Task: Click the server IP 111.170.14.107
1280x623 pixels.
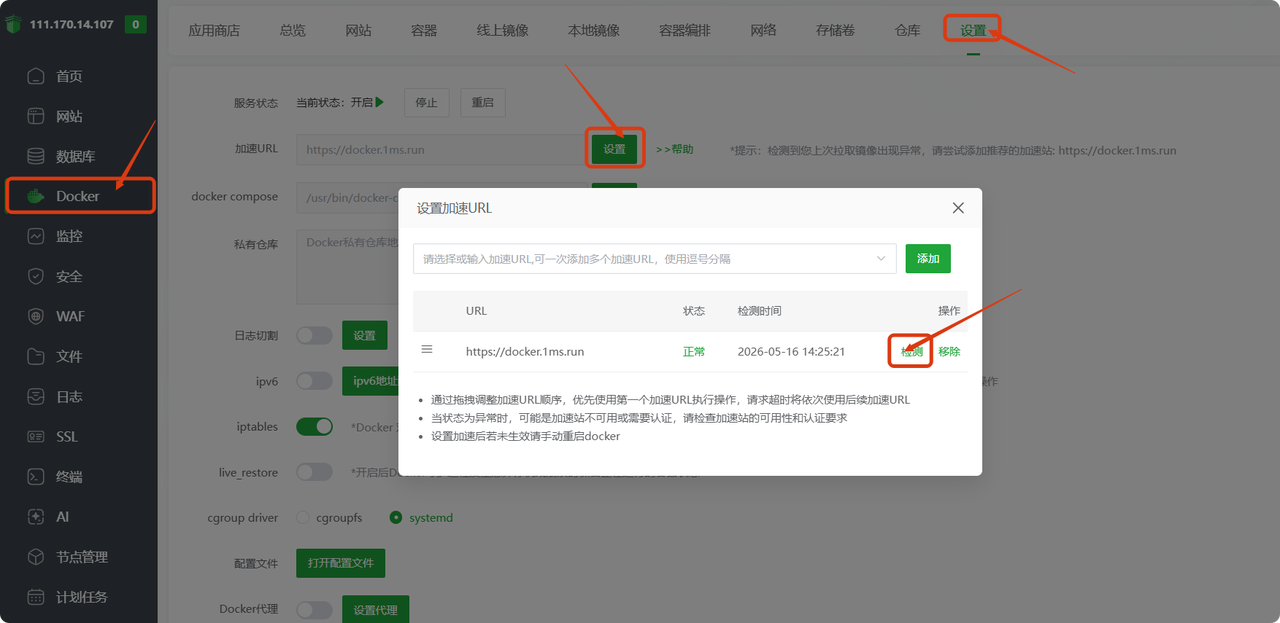Action: [72, 24]
